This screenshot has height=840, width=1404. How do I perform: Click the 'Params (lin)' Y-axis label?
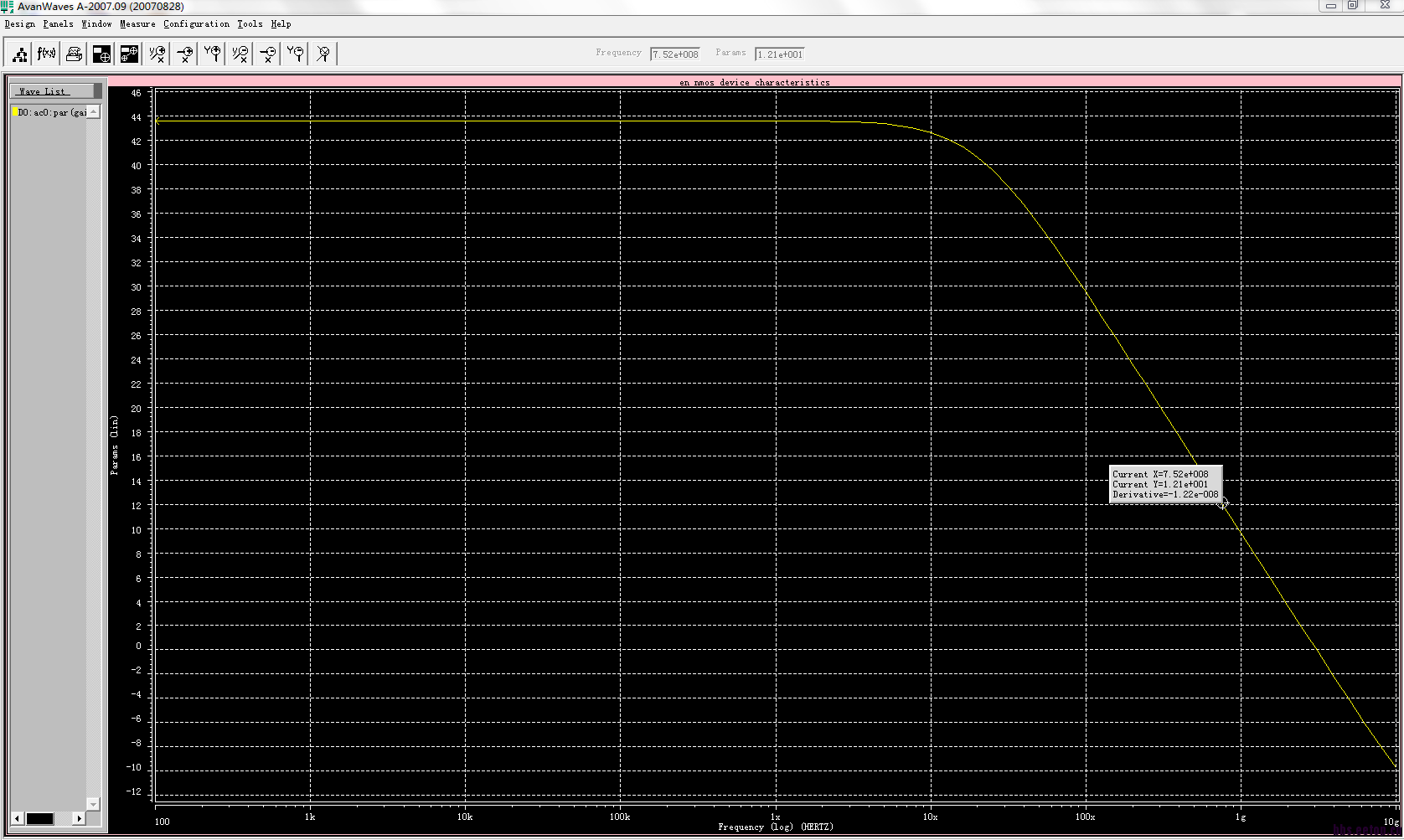click(114, 446)
